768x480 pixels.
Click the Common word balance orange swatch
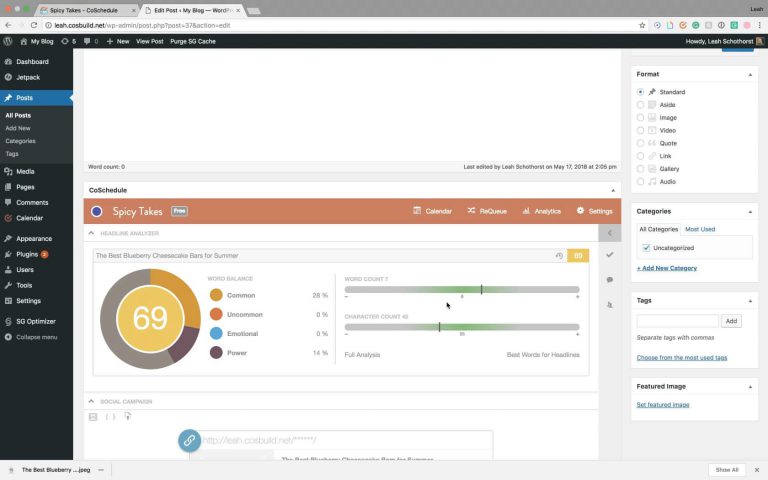(216, 295)
